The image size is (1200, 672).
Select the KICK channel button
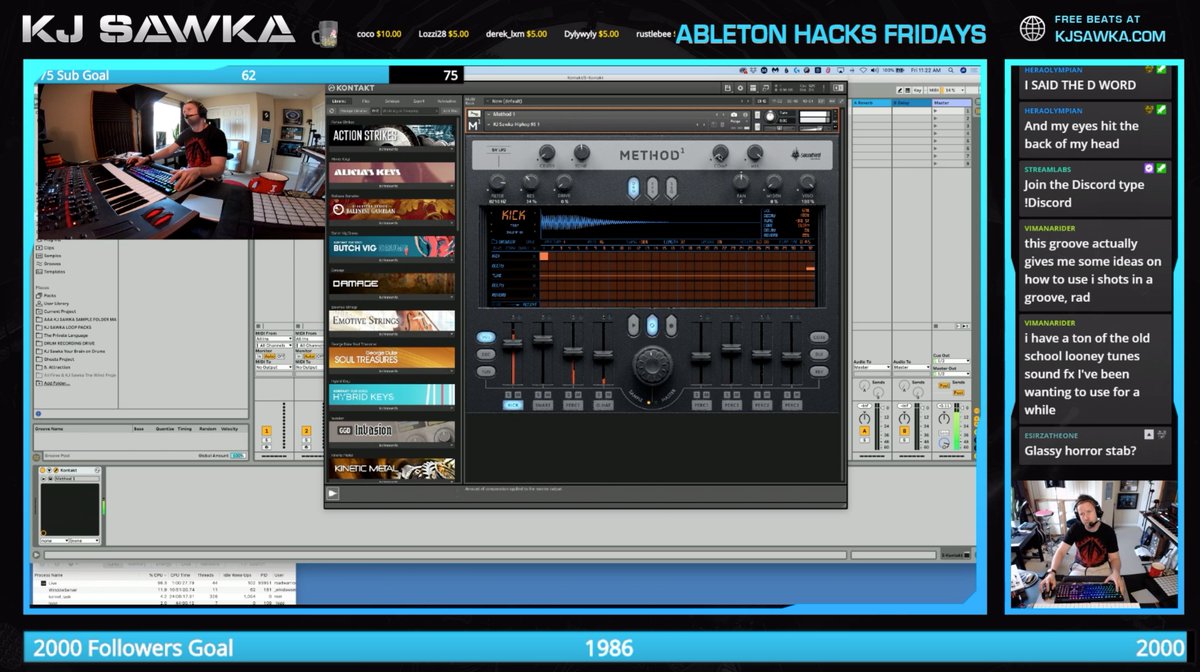(x=513, y=405)
